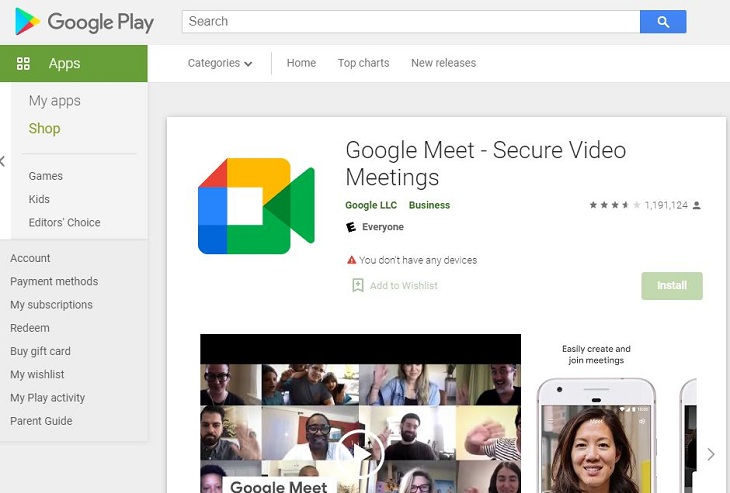Open the Google LLC developer link
Viewport: 730px width, 493px height.
click(x=371, y=205)
